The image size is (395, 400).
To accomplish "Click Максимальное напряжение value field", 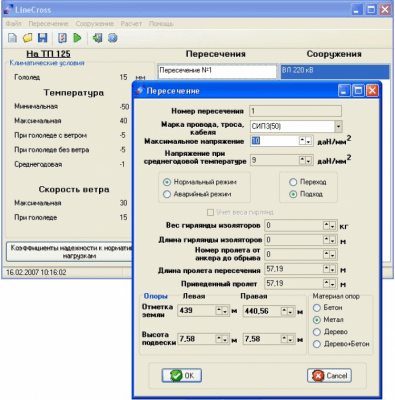I will 274,141.
